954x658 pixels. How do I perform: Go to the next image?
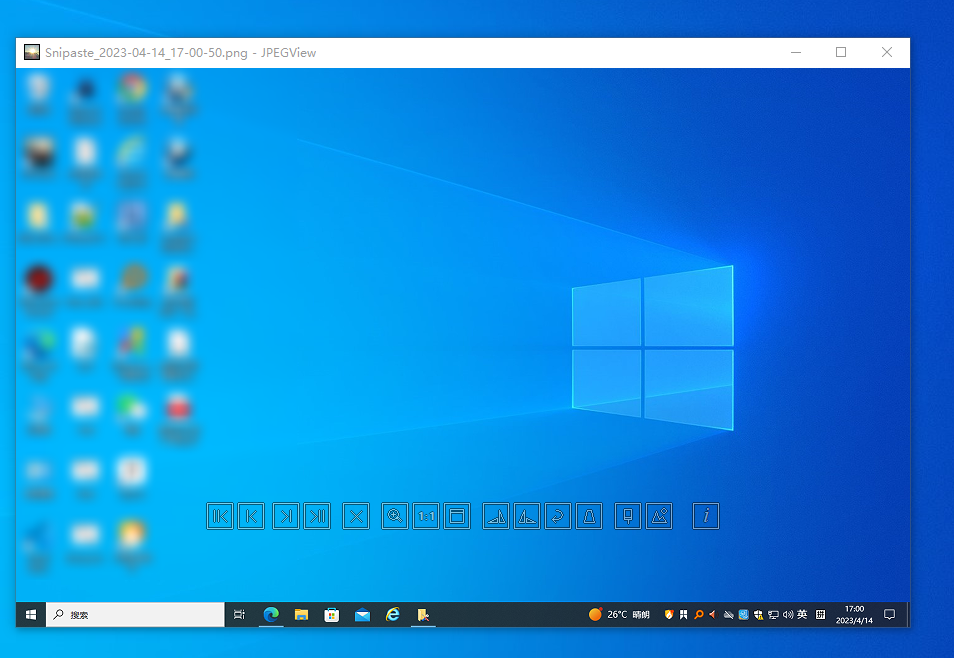pos(286,516)
